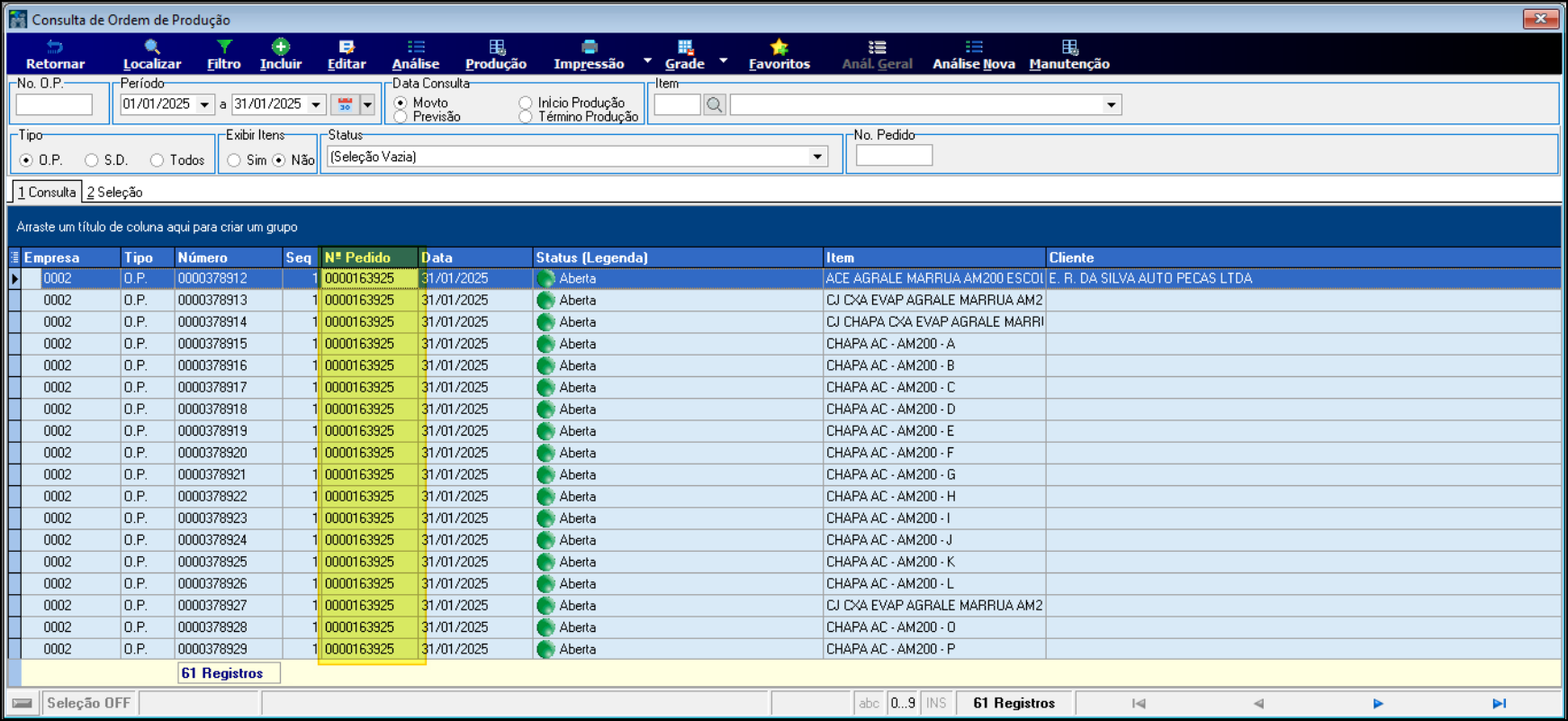Click green status icon for order 0000378929
Screen dimensions: 1568x721
coord(545,649)
